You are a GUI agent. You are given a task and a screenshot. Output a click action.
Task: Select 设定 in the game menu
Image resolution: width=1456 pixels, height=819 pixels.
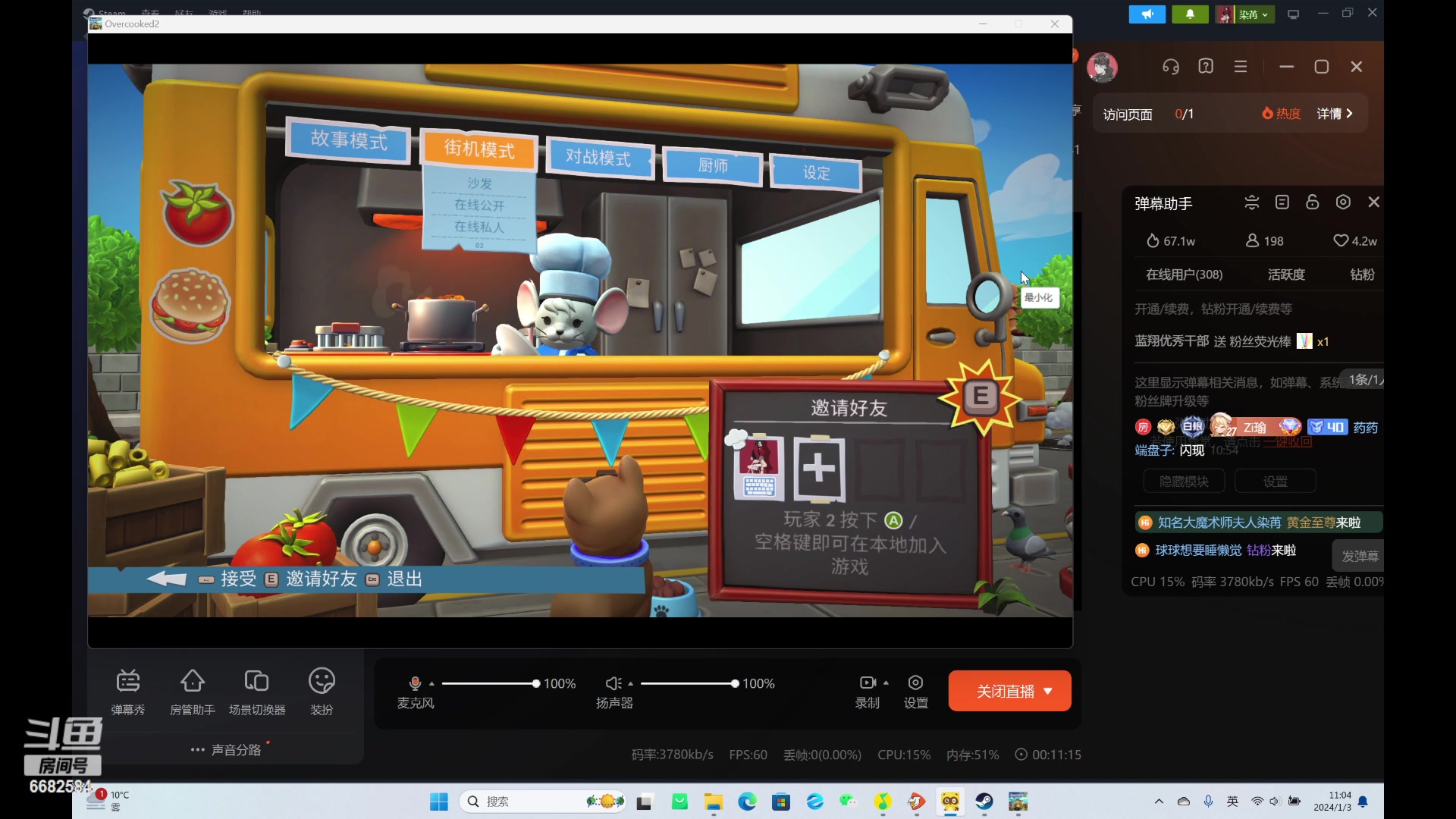[x=816, y=173]
